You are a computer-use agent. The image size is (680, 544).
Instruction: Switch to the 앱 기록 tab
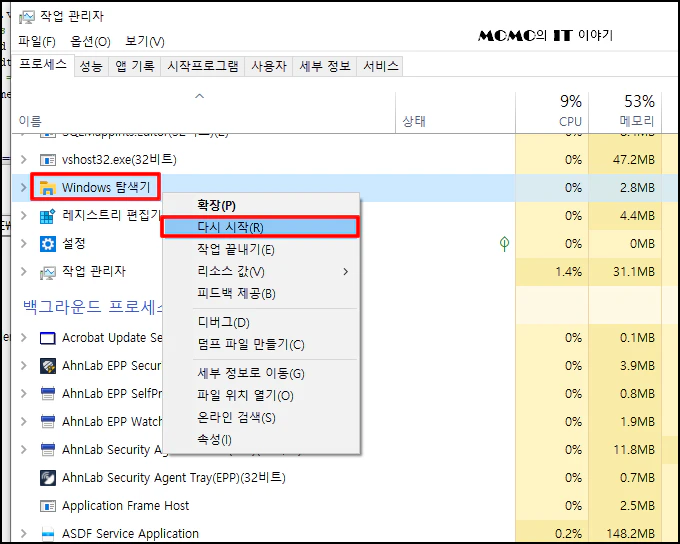pos(134,66)
